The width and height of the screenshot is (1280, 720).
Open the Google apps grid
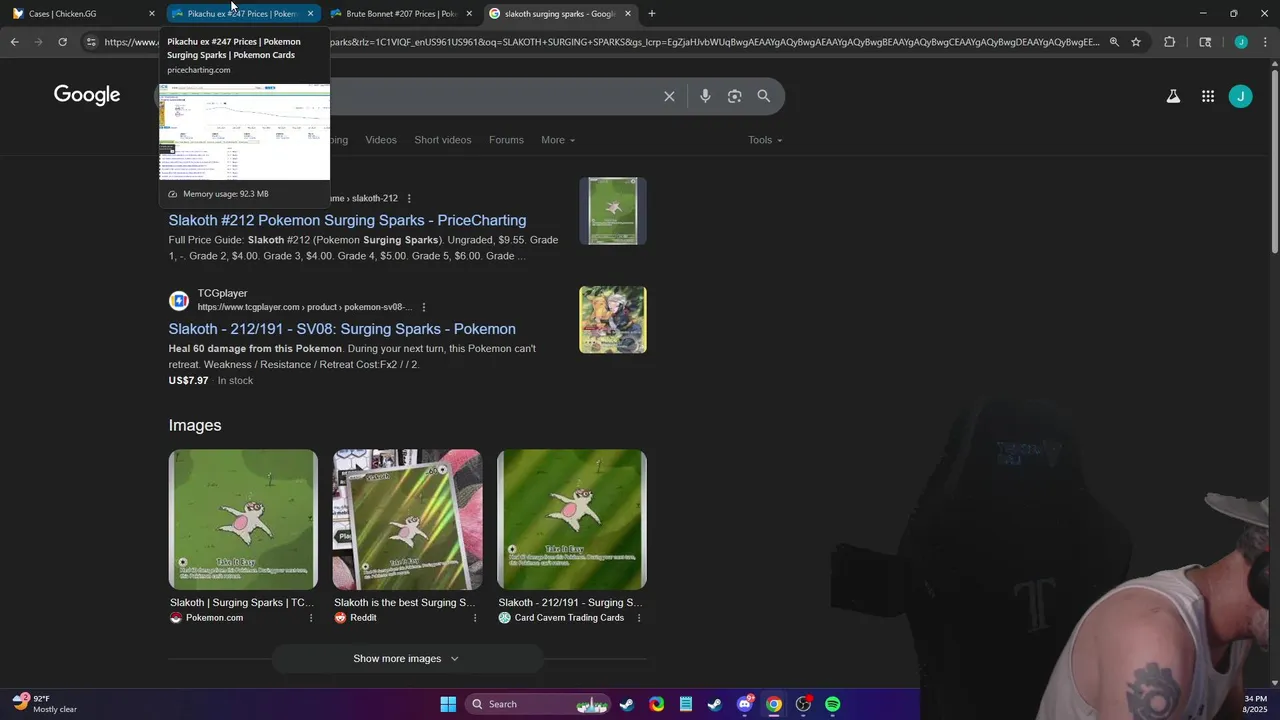[x=1208, y=96]
